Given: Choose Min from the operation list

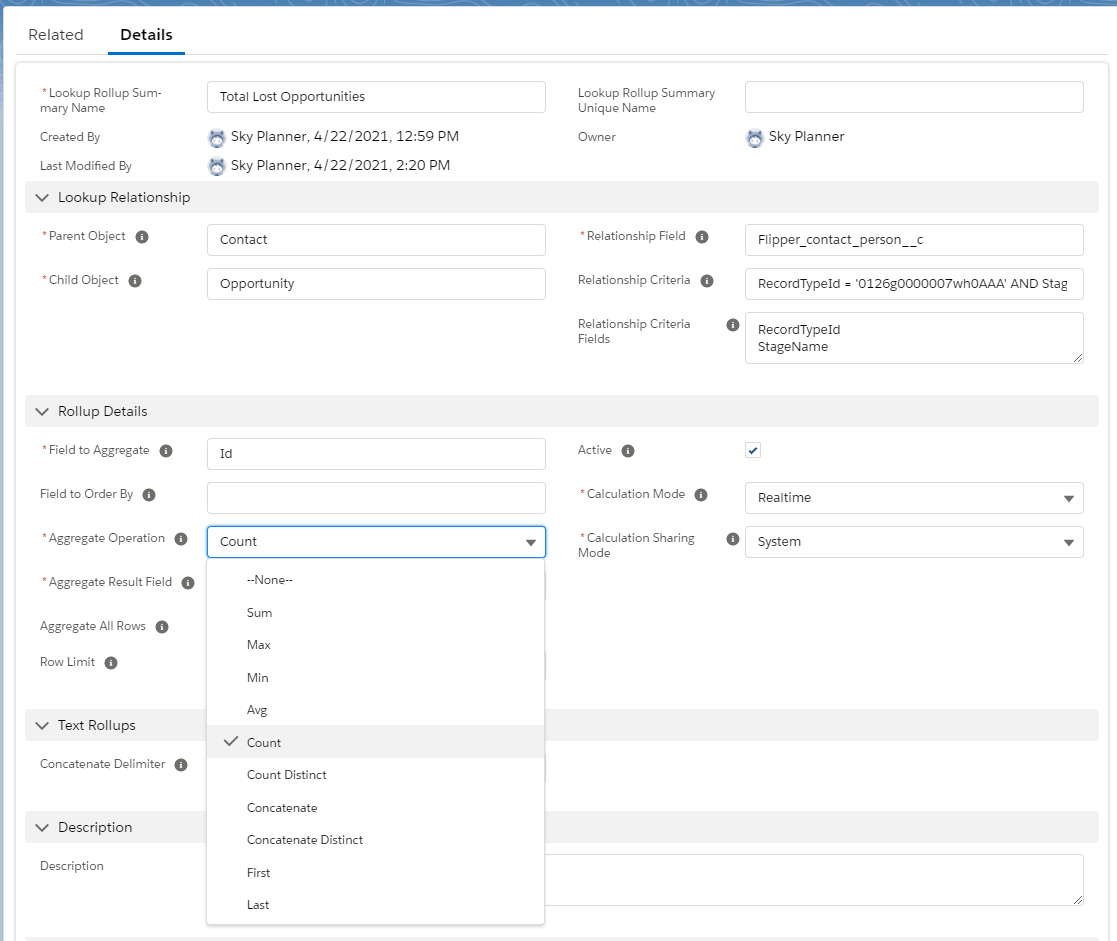Looking at the screenshot, I should (x=375, y=677).
